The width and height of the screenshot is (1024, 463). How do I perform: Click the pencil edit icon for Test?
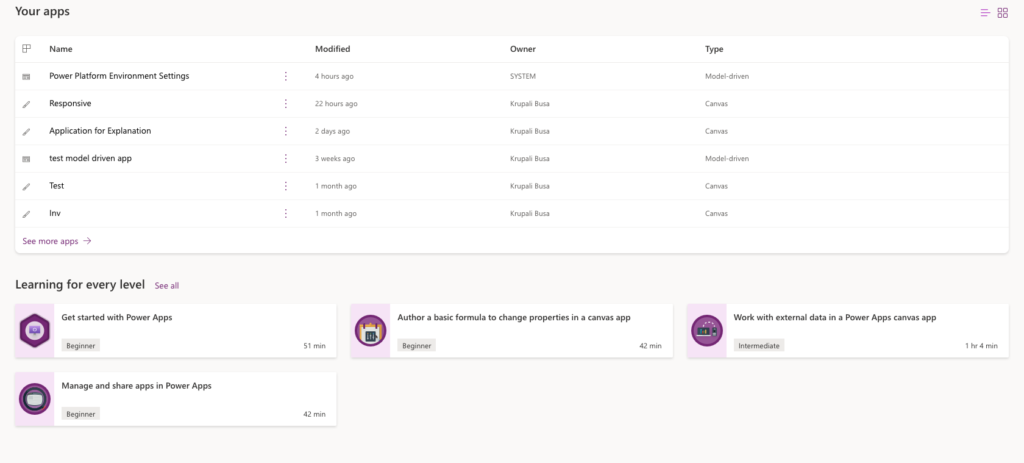click(26, 187)
